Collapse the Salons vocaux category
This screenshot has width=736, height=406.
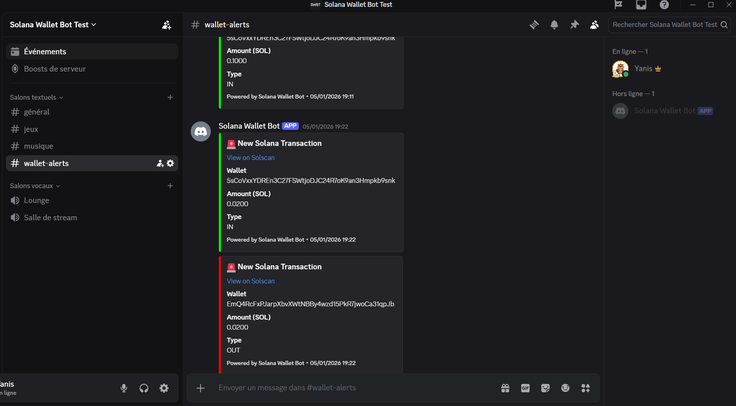pyautogui.click(x=34, y=186)
